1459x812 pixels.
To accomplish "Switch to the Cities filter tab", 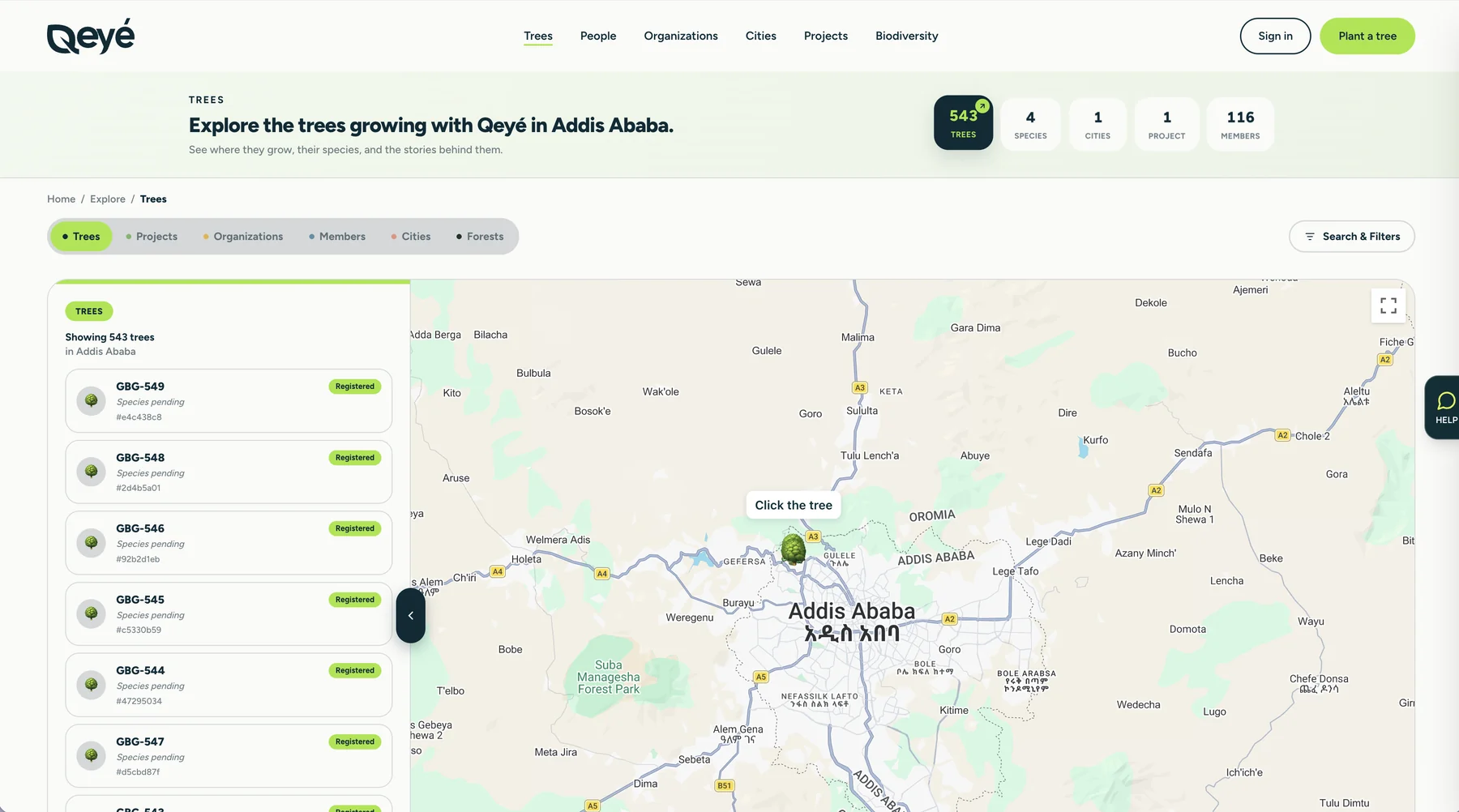I will coord(411,237).
